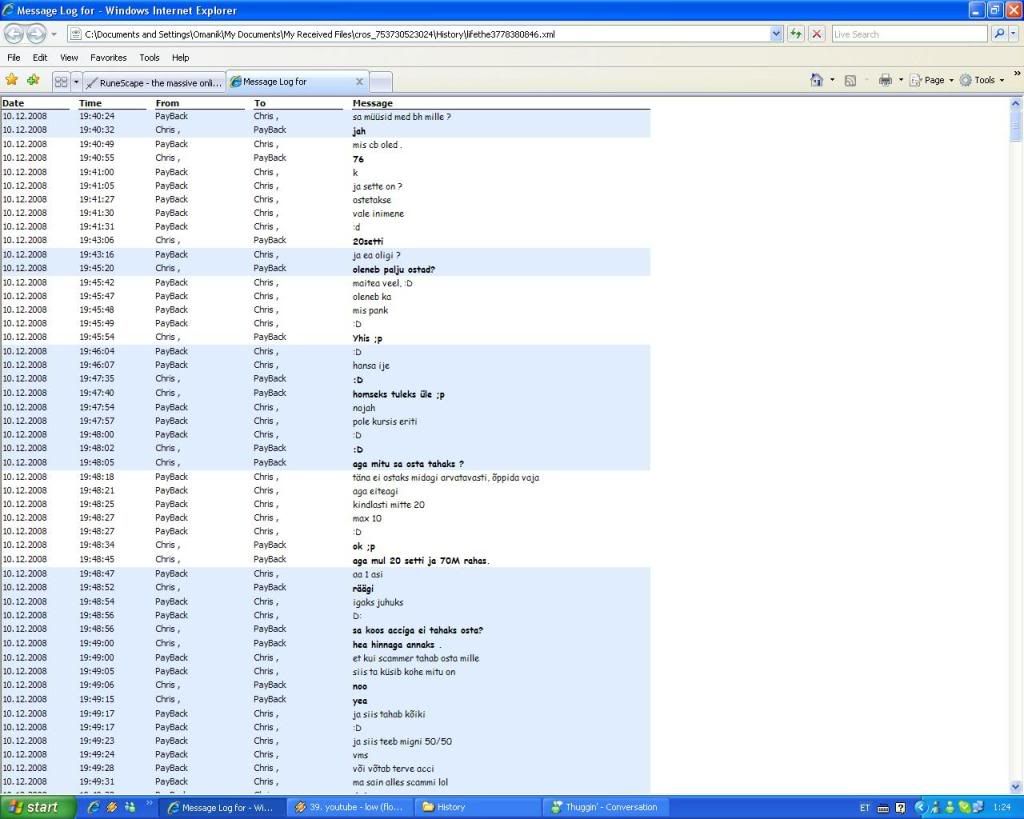Click the search magnifier icon
This screenshot has height=819, width=1024.
coord(999,34)
